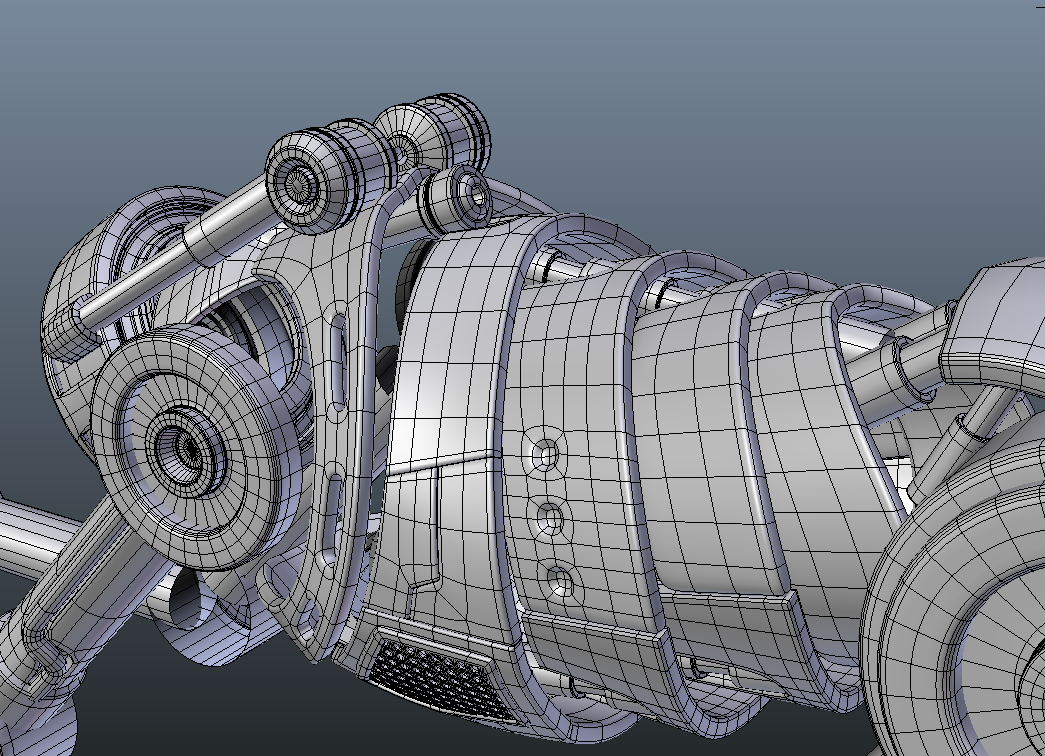Click the middle bolt hole on the armor band
Image resolution: width=1045 pixels, height=756 pixels.
coord(552,518)
